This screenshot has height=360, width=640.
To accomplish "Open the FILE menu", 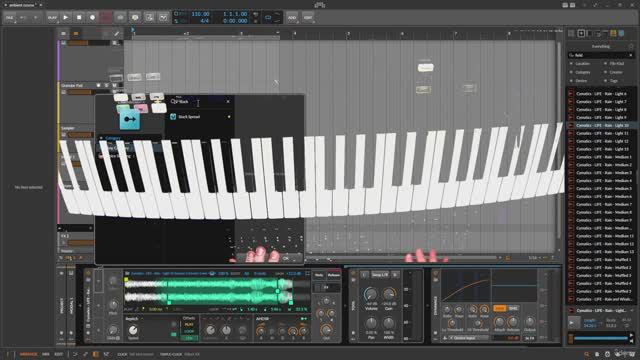I will click(9, 18).
